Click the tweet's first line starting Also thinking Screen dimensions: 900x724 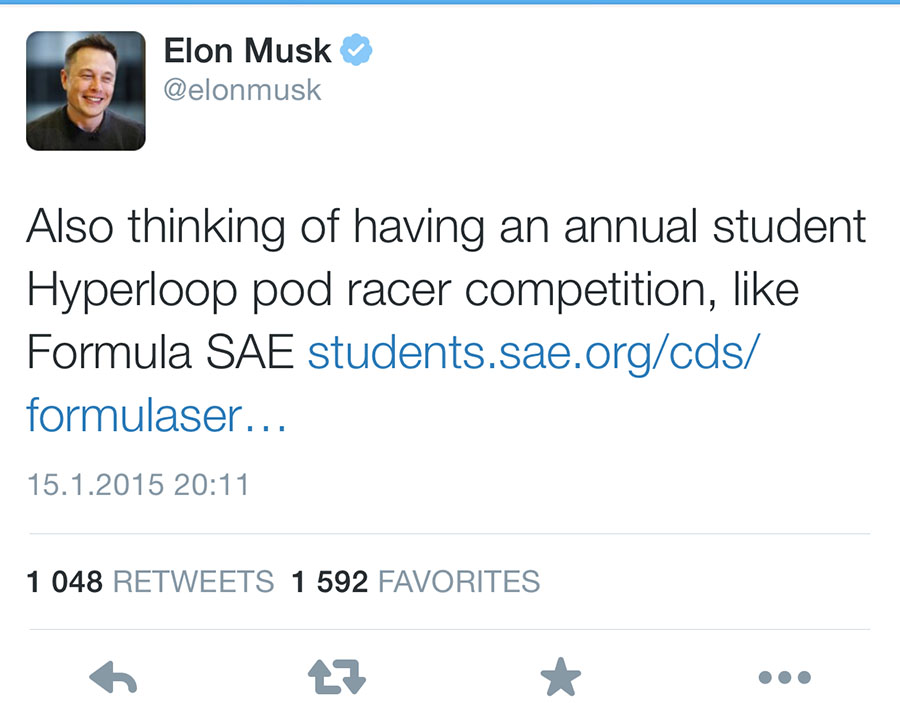pyautogui.click(x=447, y=228)
